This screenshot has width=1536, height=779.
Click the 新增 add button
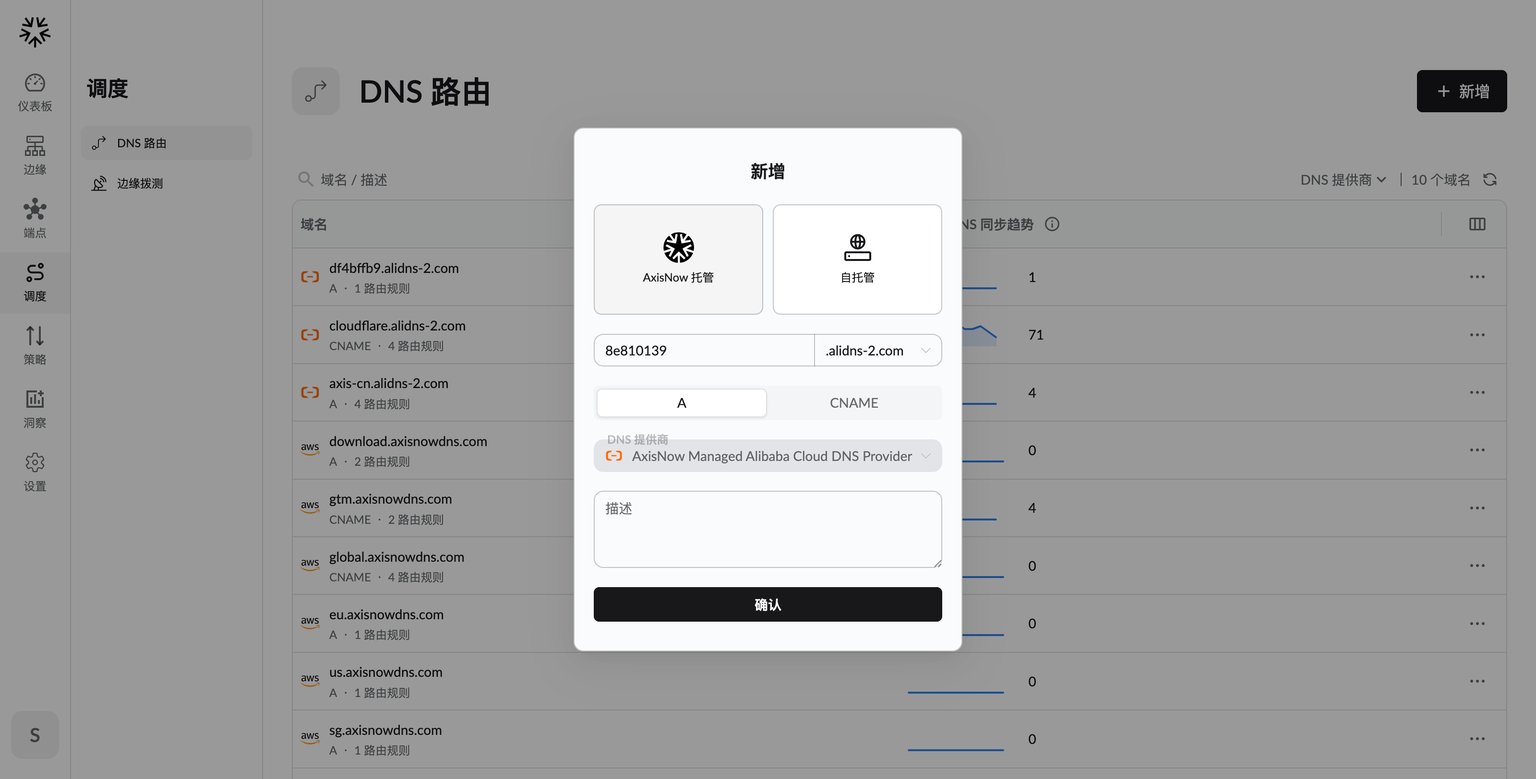1462,91
